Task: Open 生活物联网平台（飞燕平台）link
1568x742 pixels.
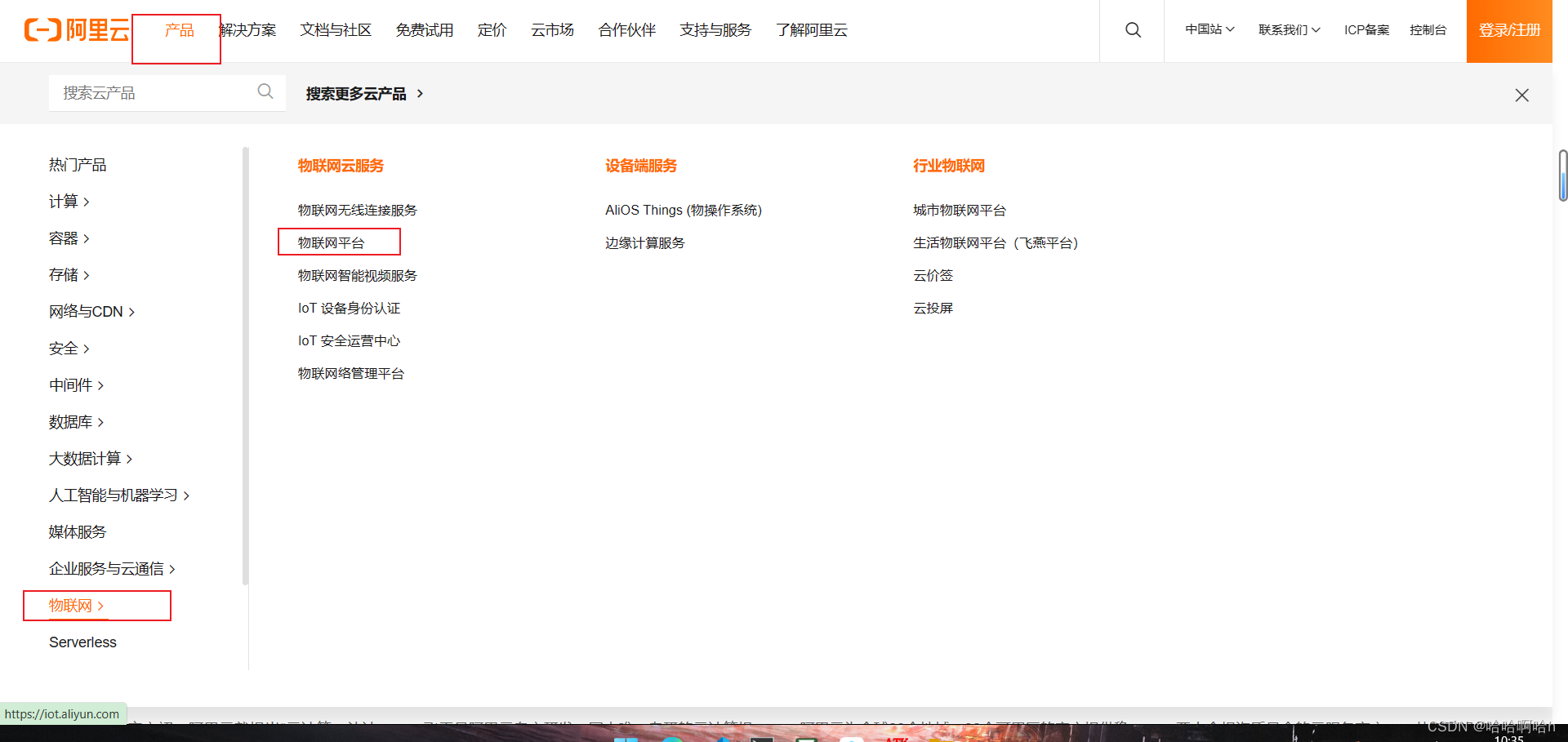Action: pyautogui.click(x=995, y=243)
